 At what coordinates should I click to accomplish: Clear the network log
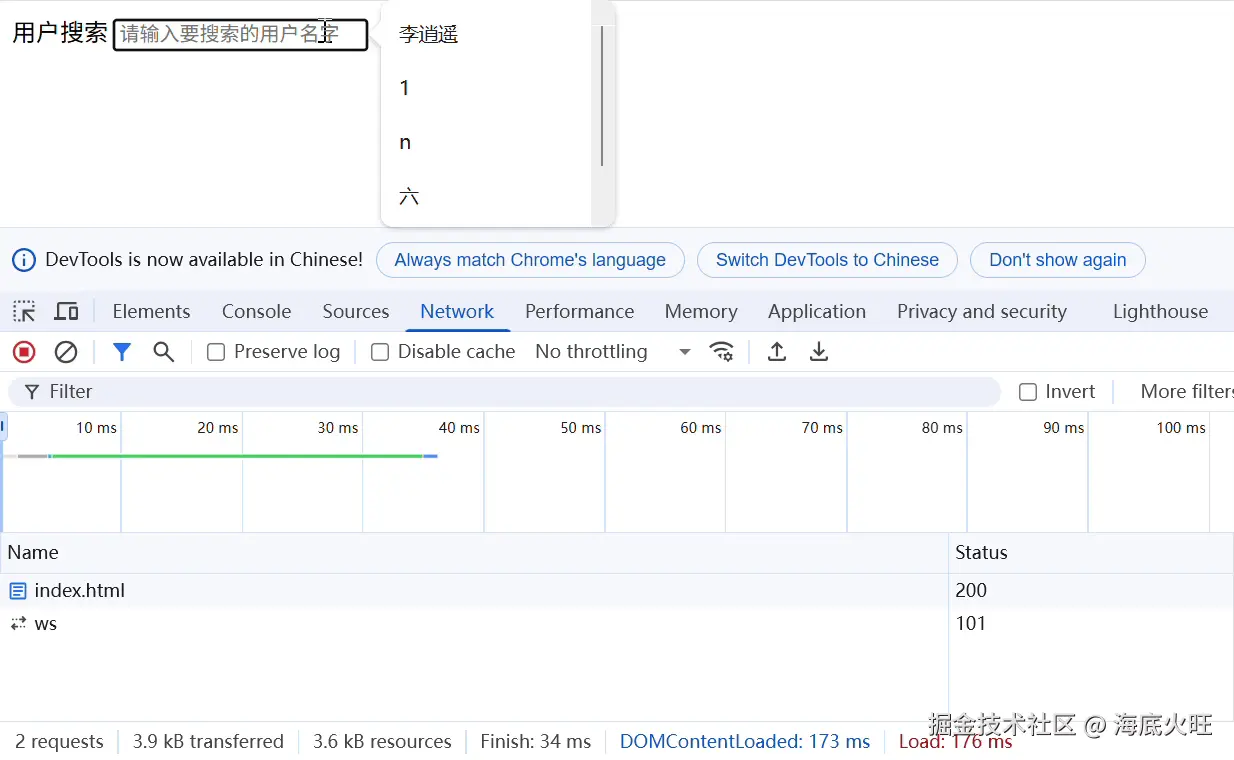pos(66,352)
